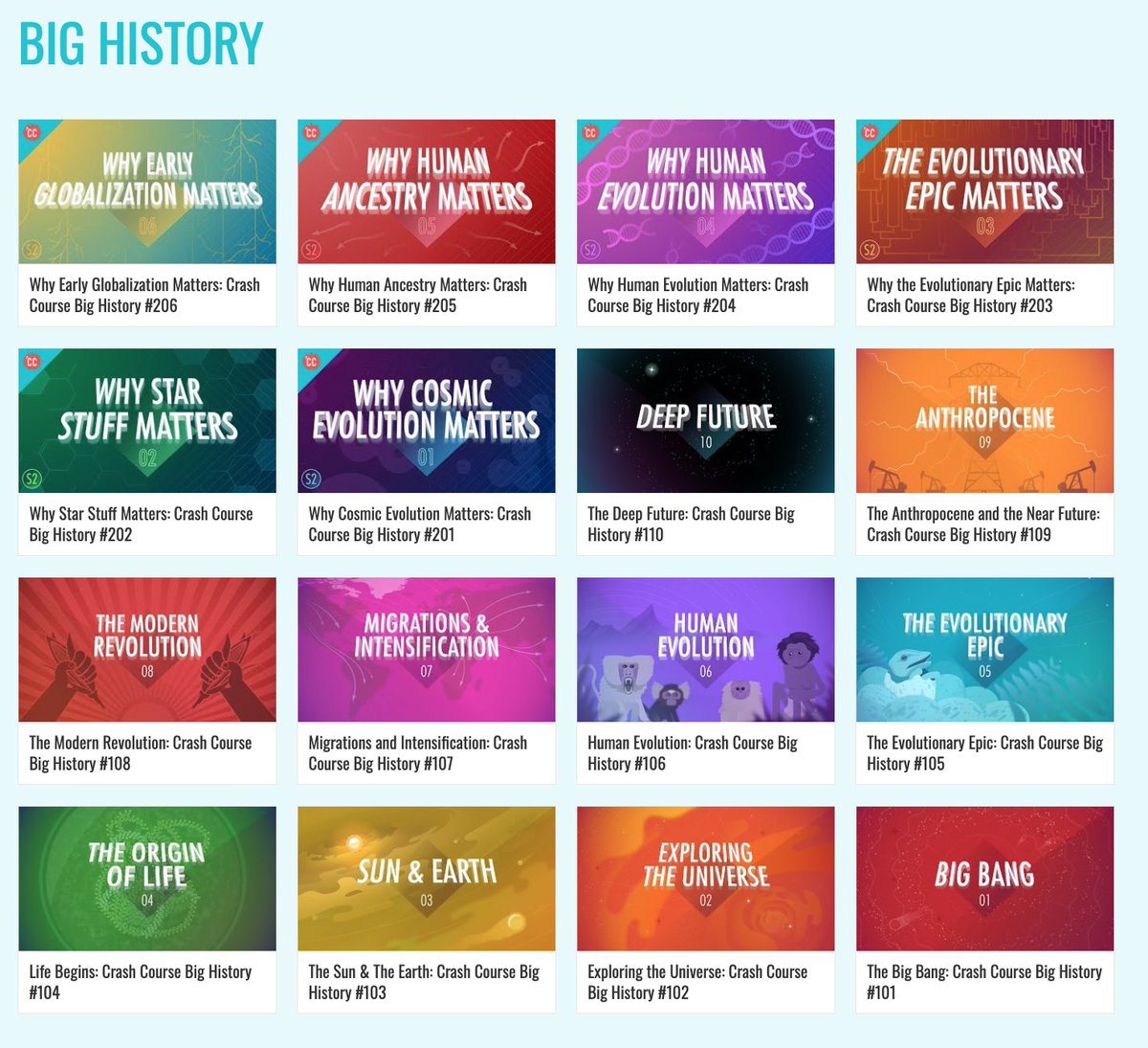Click The Sun & The Earth #103 title
The width and height of the screenshot is (1148, 1048).
424,982
